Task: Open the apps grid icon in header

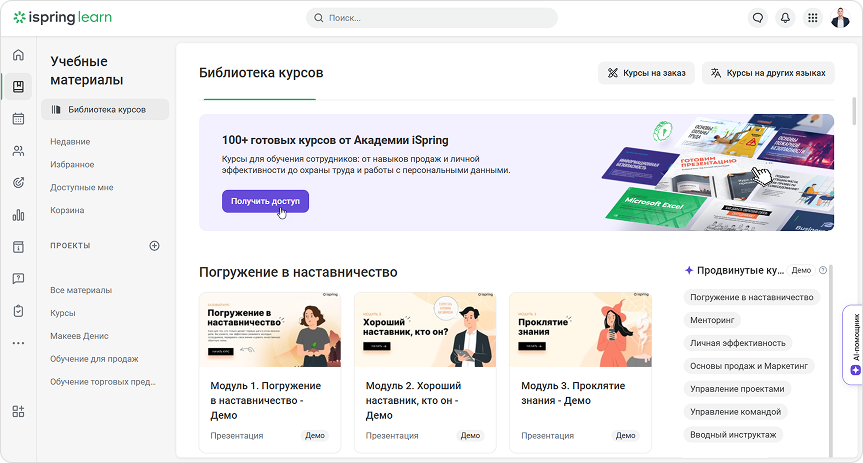Action: [812, 18]
